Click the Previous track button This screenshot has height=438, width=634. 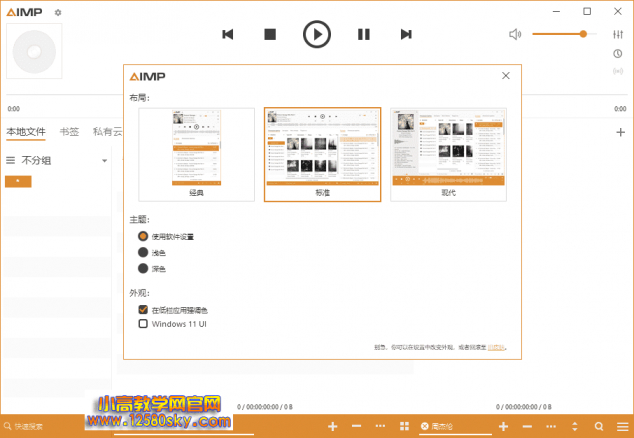[228, 34]
